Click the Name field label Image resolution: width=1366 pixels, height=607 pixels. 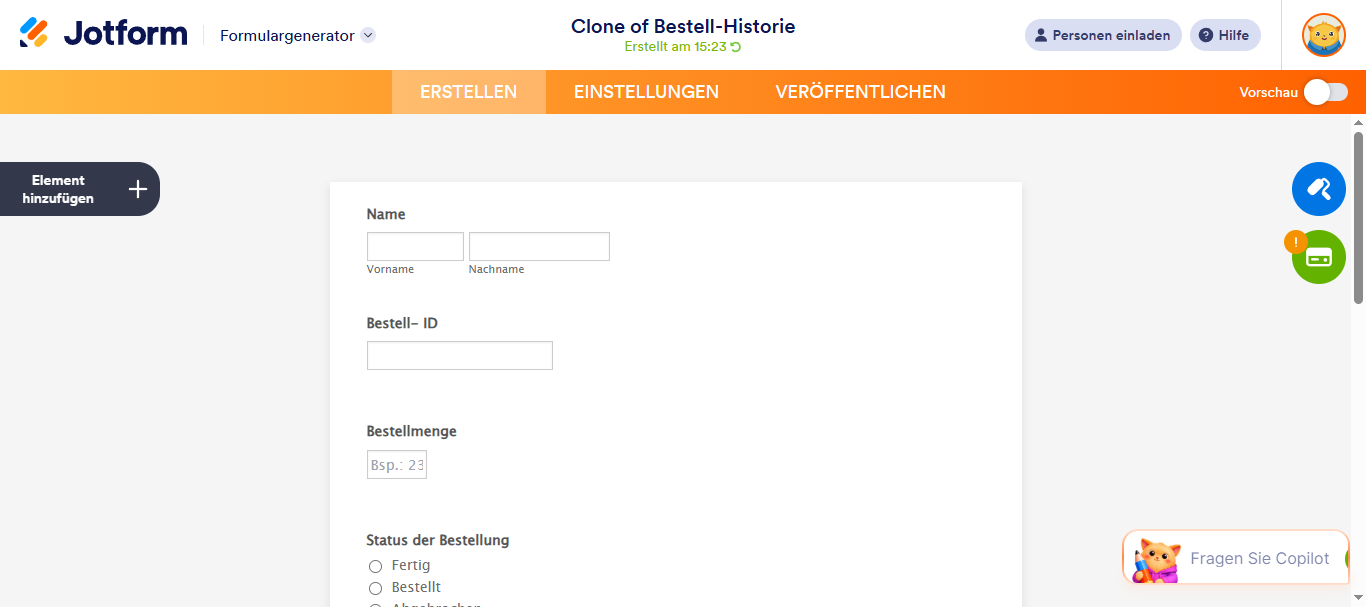pos(386,214)
